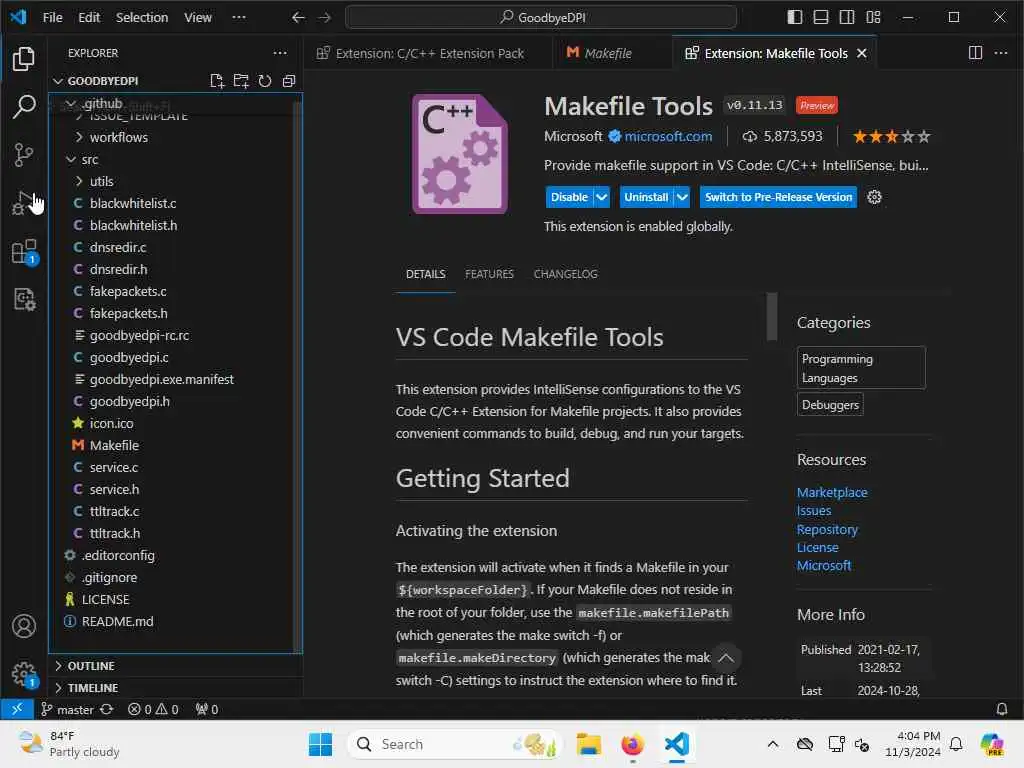Click the Disable button
This screenshot has width=1024, height=768.
tap(569, 197)
